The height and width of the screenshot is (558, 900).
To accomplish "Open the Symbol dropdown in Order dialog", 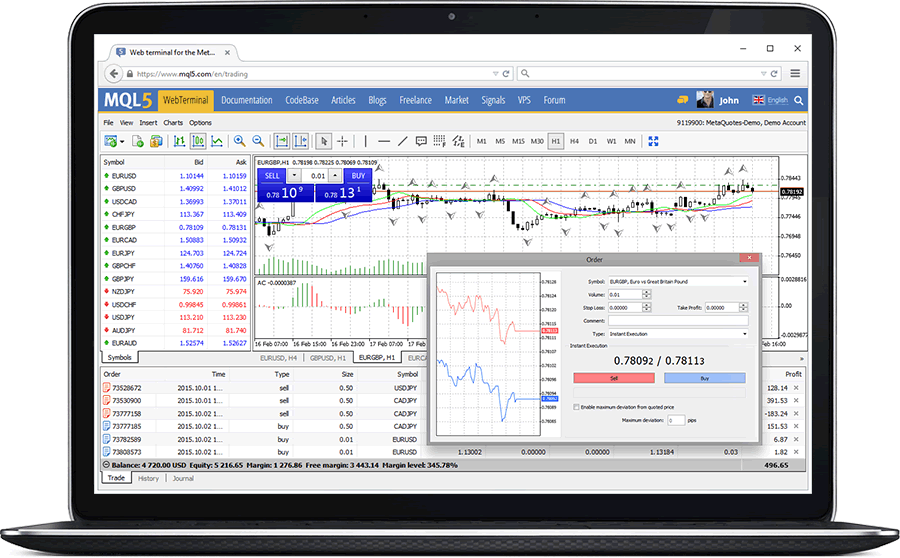I will tap(678, 281).
